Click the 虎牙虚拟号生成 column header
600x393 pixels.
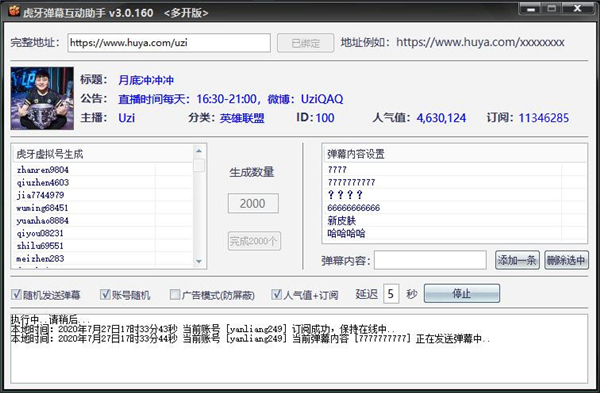tap(103, 154)
